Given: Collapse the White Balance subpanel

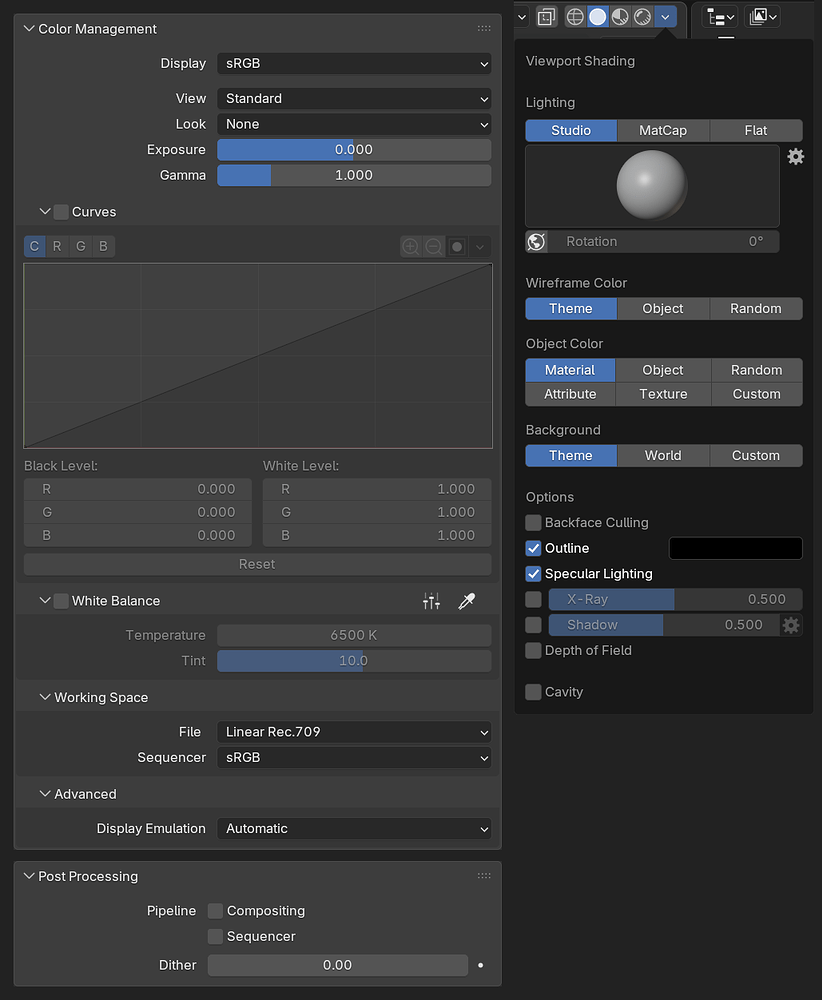Looking at the screenshot, I should 45,600.
